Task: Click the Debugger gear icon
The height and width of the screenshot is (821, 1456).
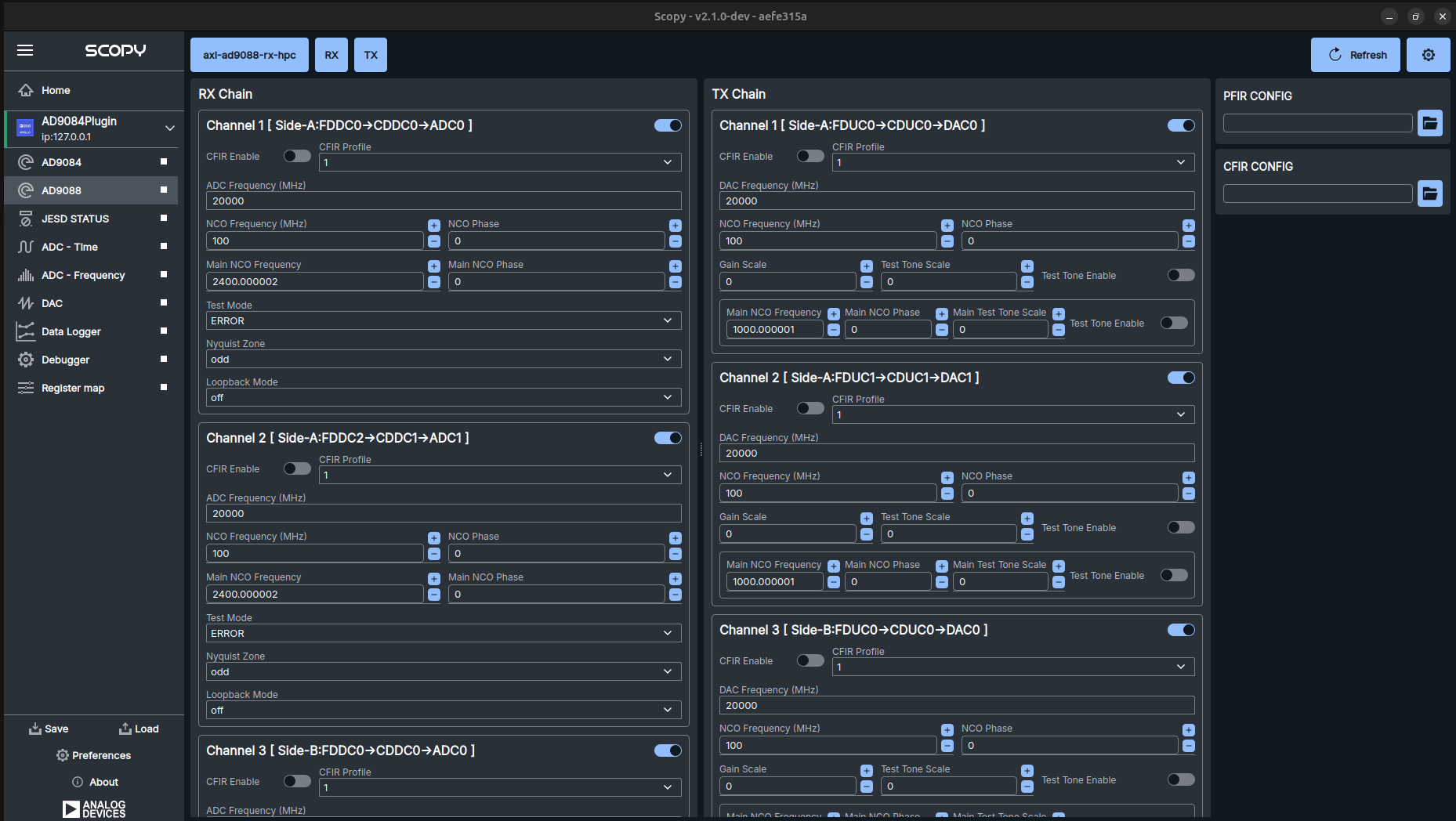Action: point(26,360)
